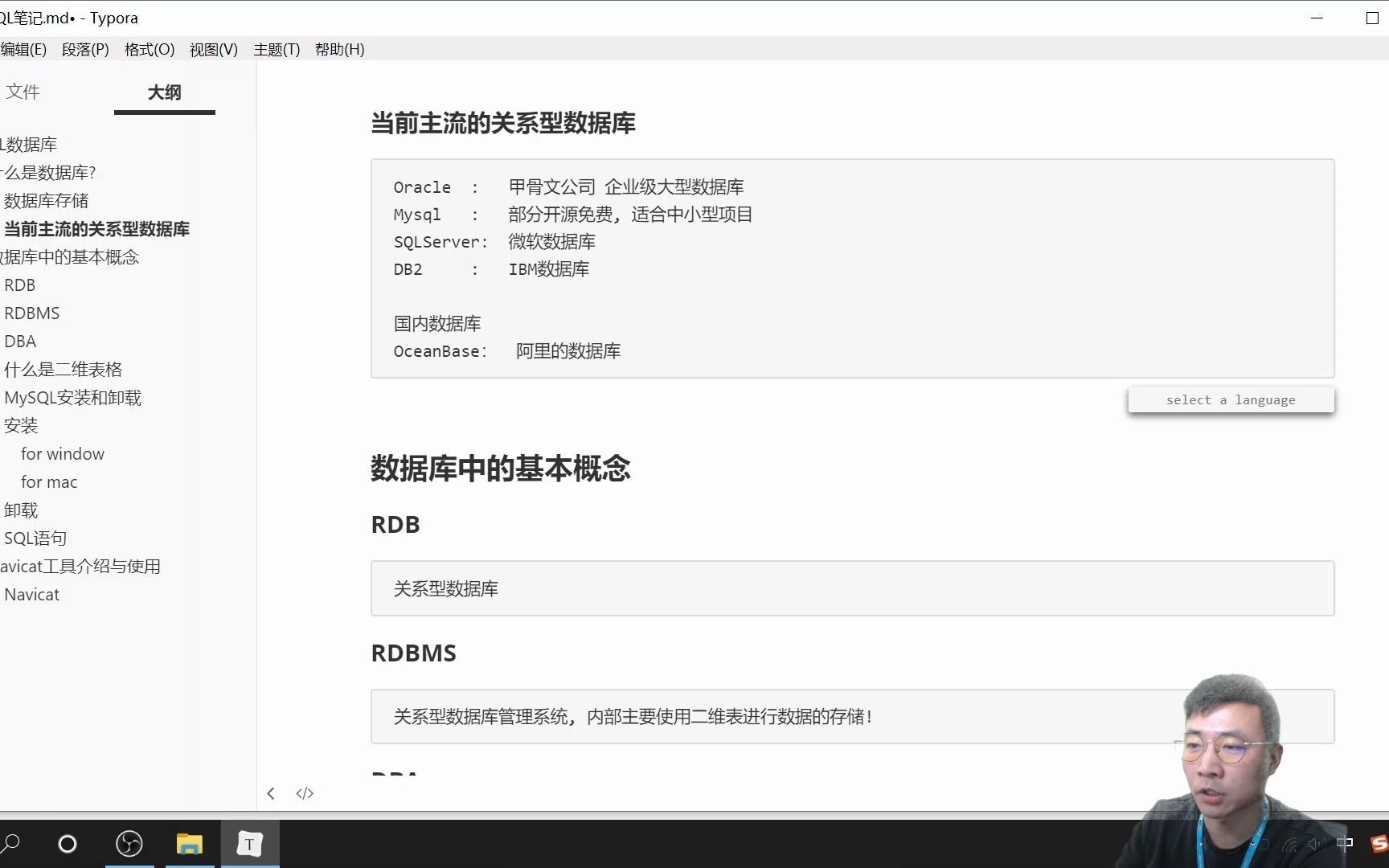
Task: Click the Oracle line in code block
Action: point(568,187)
